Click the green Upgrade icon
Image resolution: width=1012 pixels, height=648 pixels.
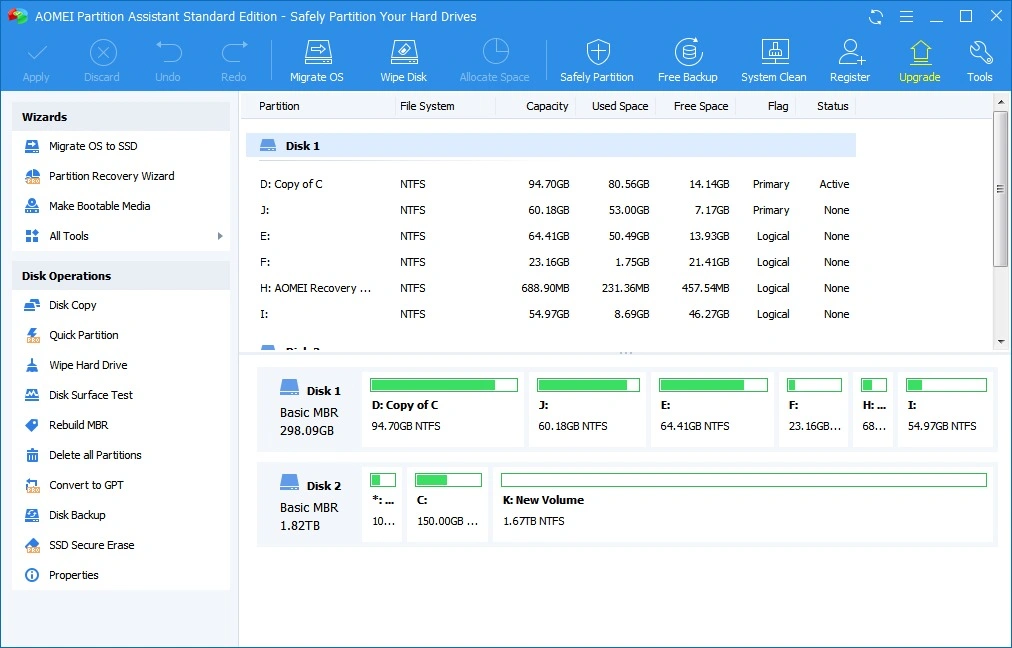(920, 61)
